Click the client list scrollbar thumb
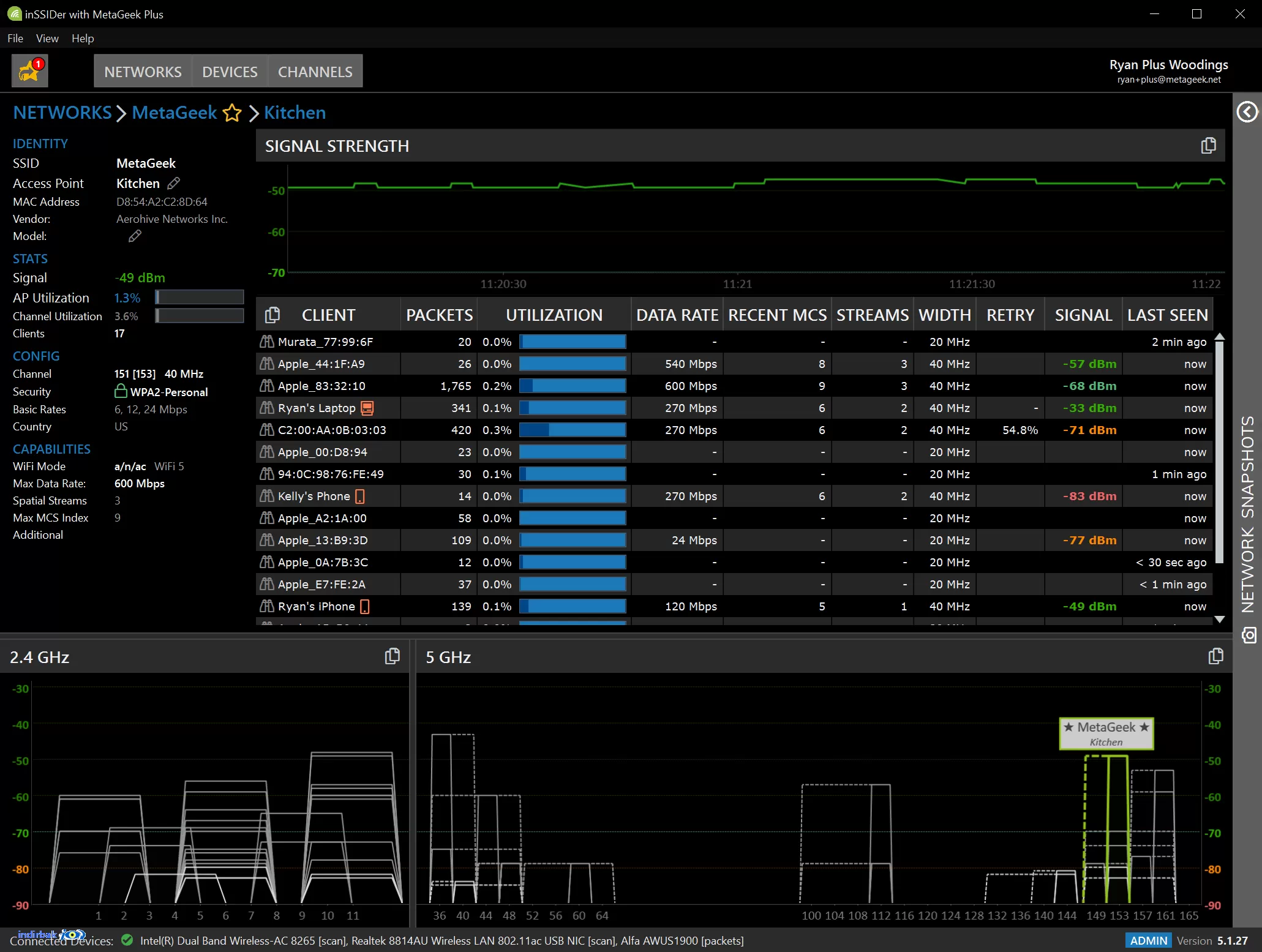The width and height of the screenshot is (1262, 952). click(x=1219, y=452)
